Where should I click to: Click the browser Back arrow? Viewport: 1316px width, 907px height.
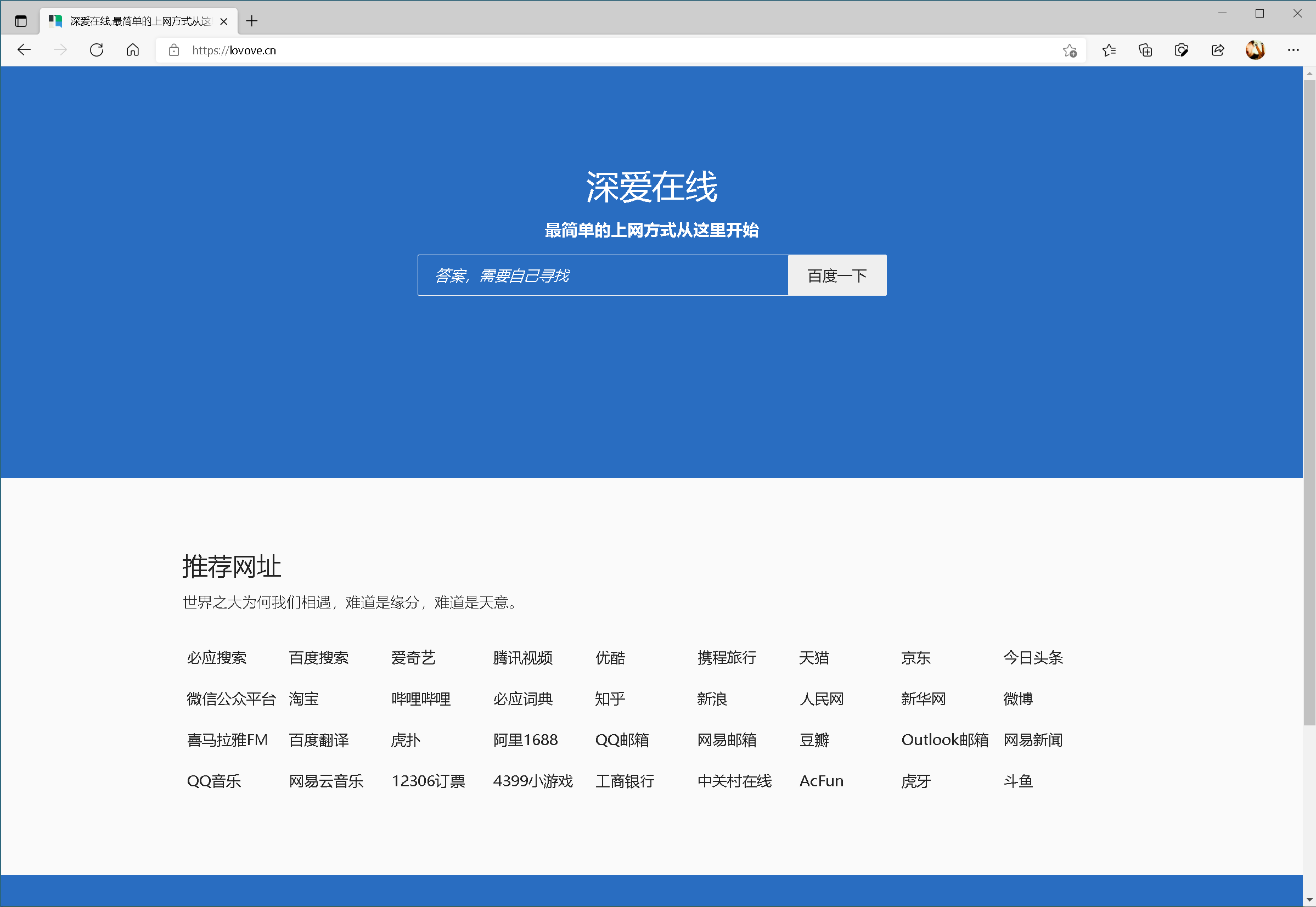pyautogui.click(x=24, y=50)
